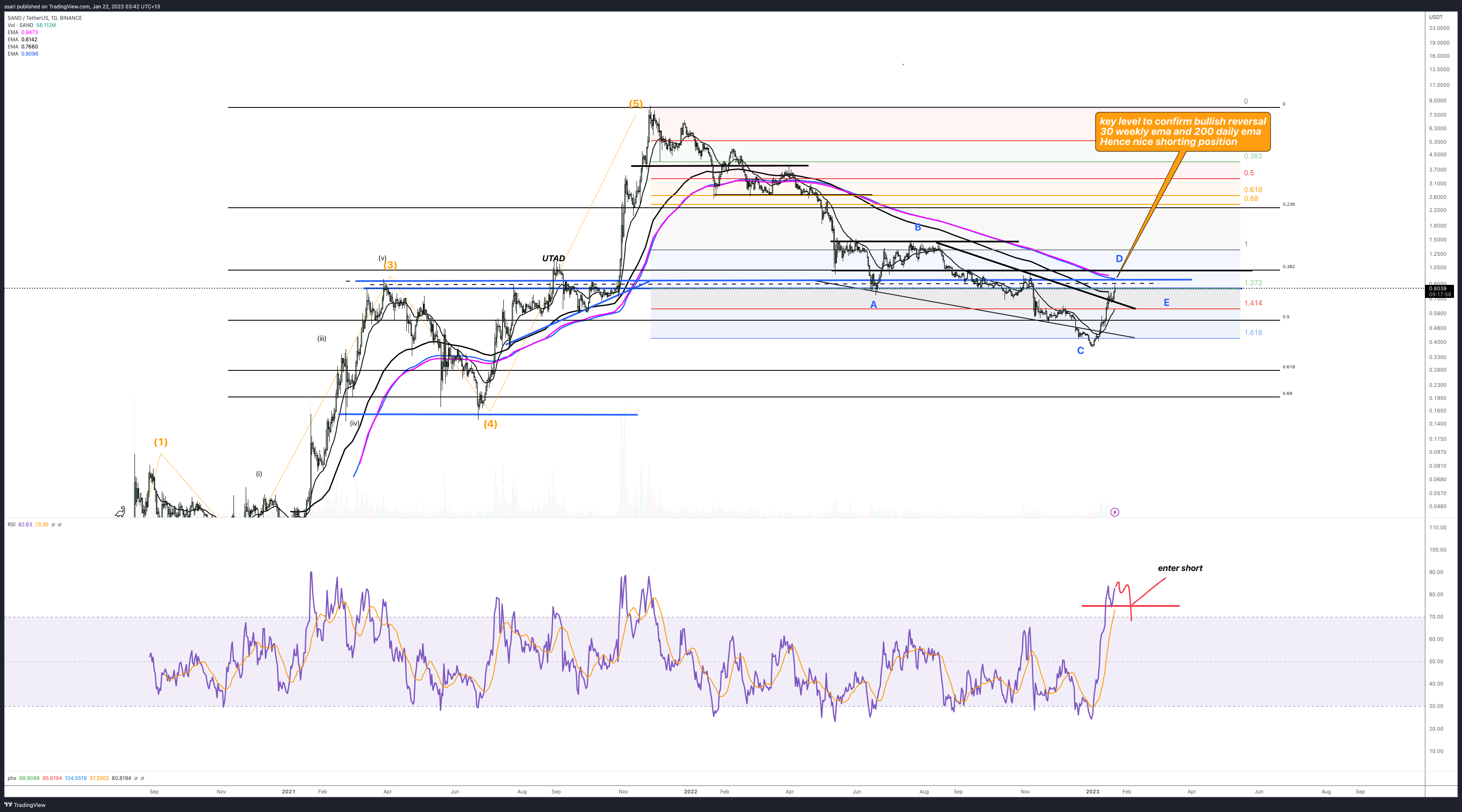This screenshot has width=1462, height=812.
Task: Click the small dinosaur drawing near the chart bottom
Action: pyautogui.click(x=120, y=512)
